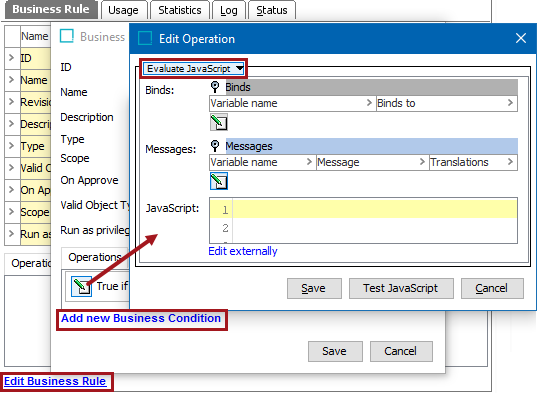537x393 pixels.
Task: Click Add new Business Condition link
Action: [x=141, y=318]
